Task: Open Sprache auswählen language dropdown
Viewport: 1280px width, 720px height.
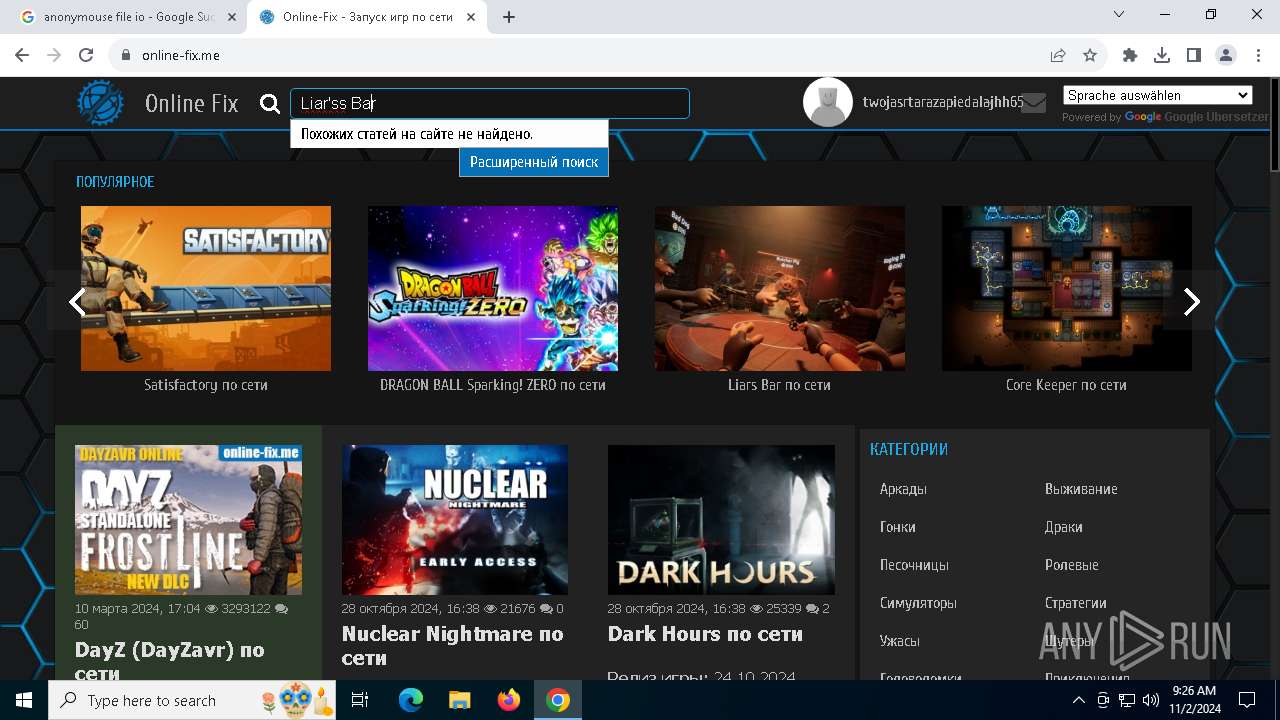Action: pyautogui.click(x=1158, y=95)
